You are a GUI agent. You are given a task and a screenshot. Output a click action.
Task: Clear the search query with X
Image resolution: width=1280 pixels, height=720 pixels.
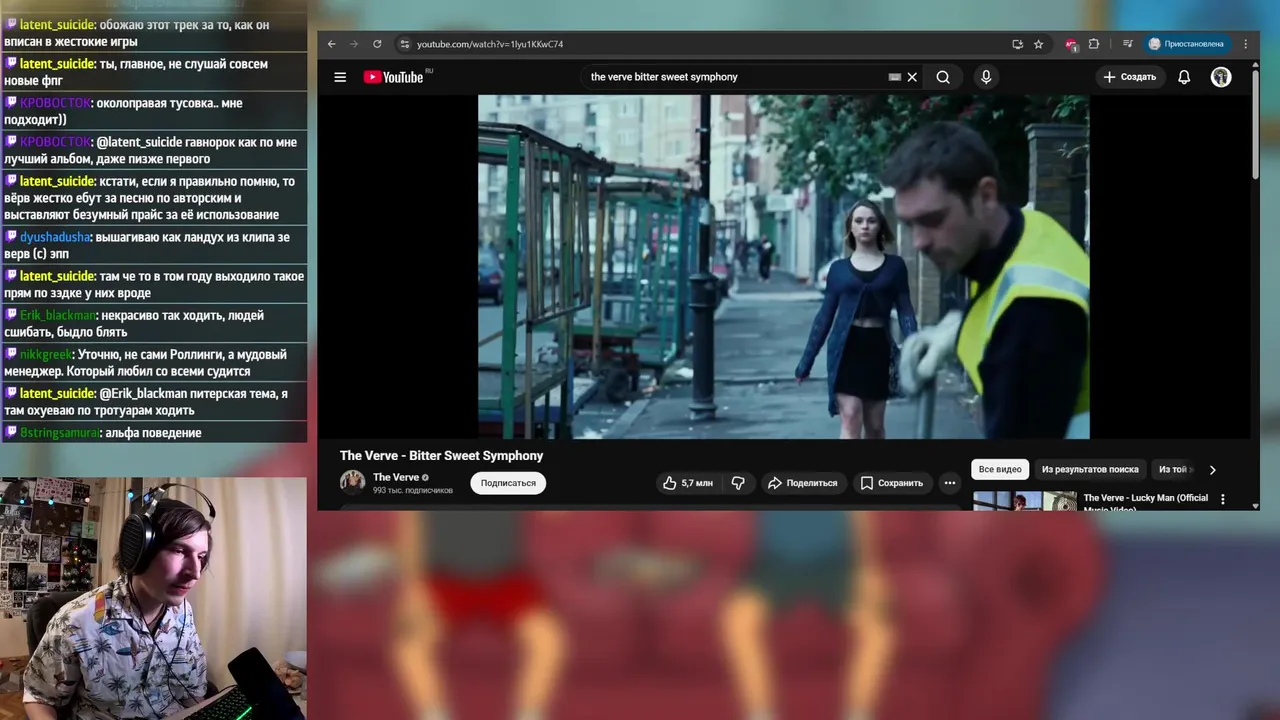[x=912, y=77]
